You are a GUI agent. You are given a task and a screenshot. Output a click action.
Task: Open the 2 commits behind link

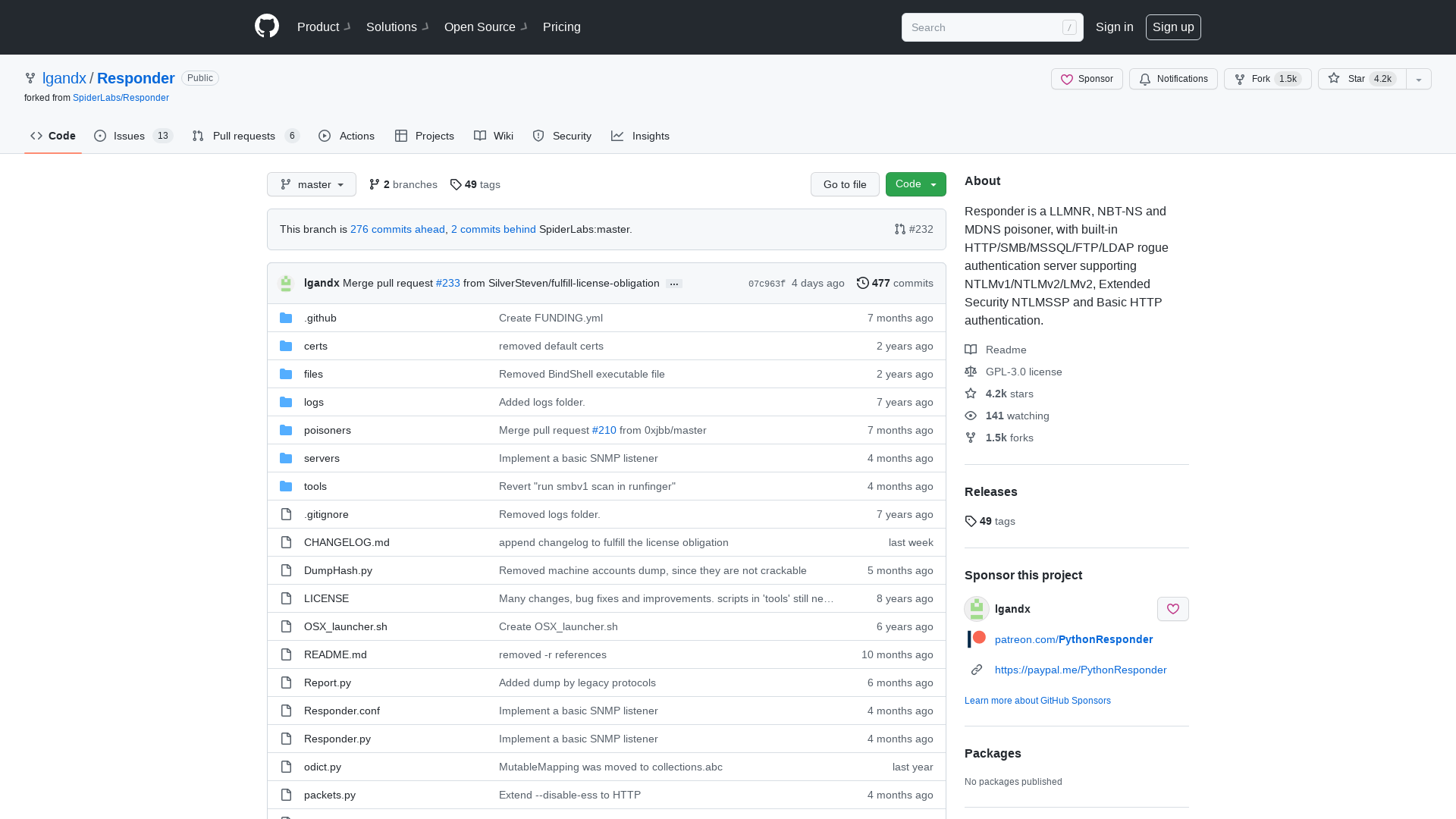[x=494, y=229]
